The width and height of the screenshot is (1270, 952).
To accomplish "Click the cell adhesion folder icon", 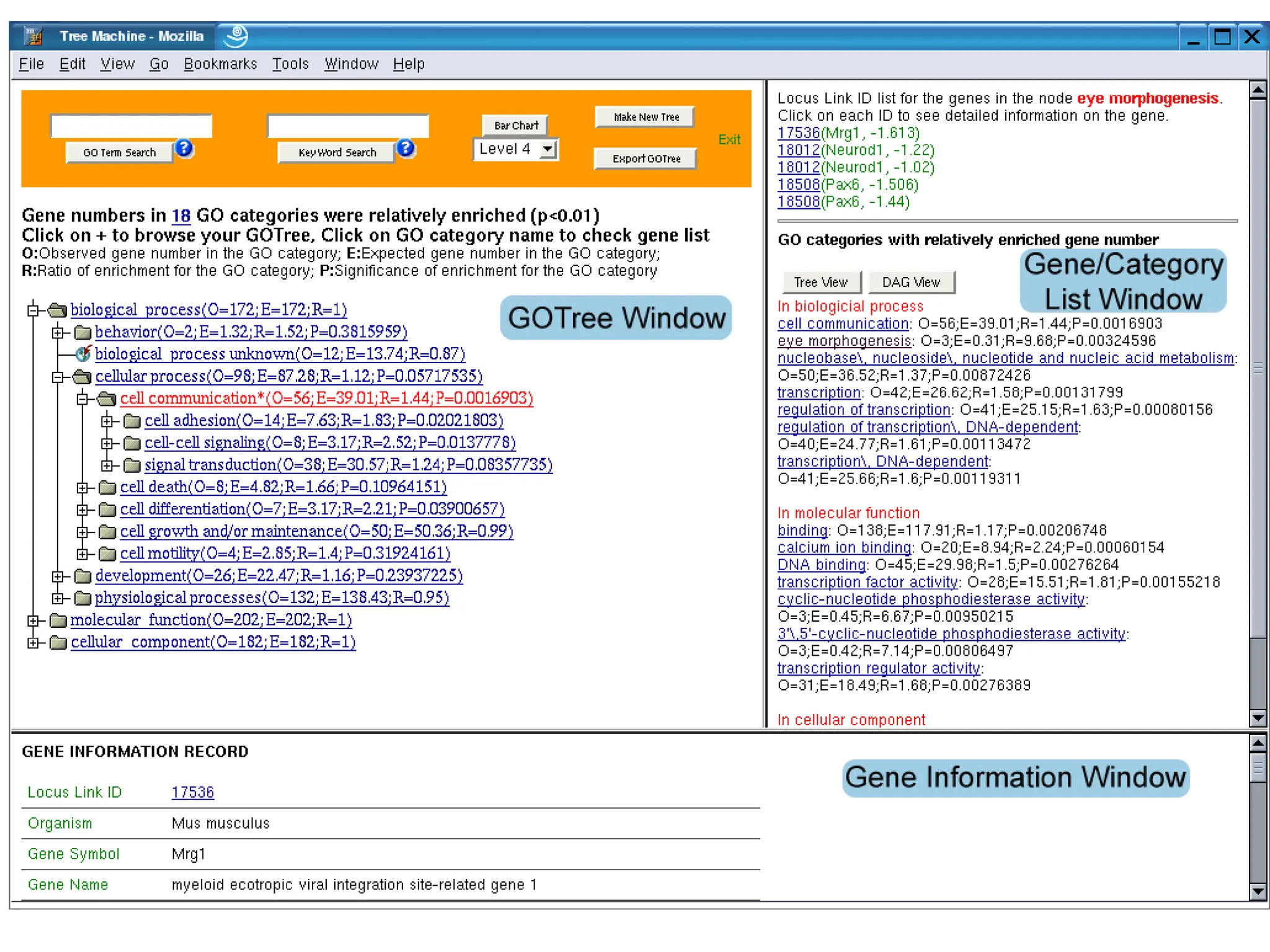I will 131,421.
